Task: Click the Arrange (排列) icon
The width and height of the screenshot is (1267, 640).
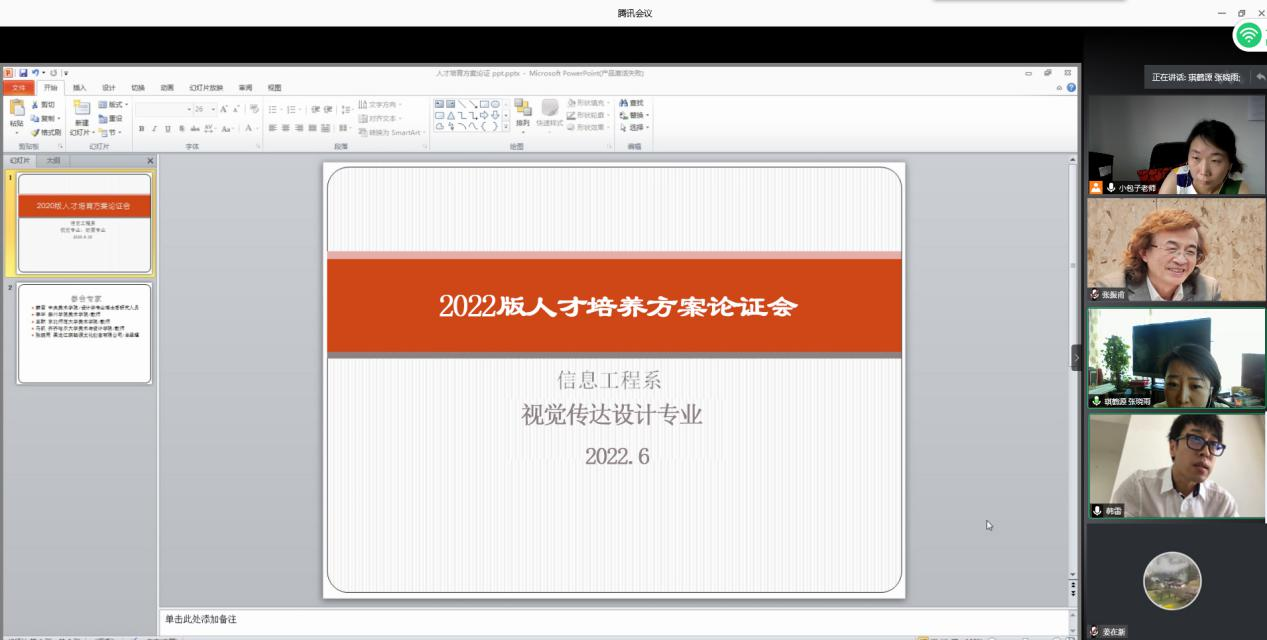Action: [x=523, y=109]
